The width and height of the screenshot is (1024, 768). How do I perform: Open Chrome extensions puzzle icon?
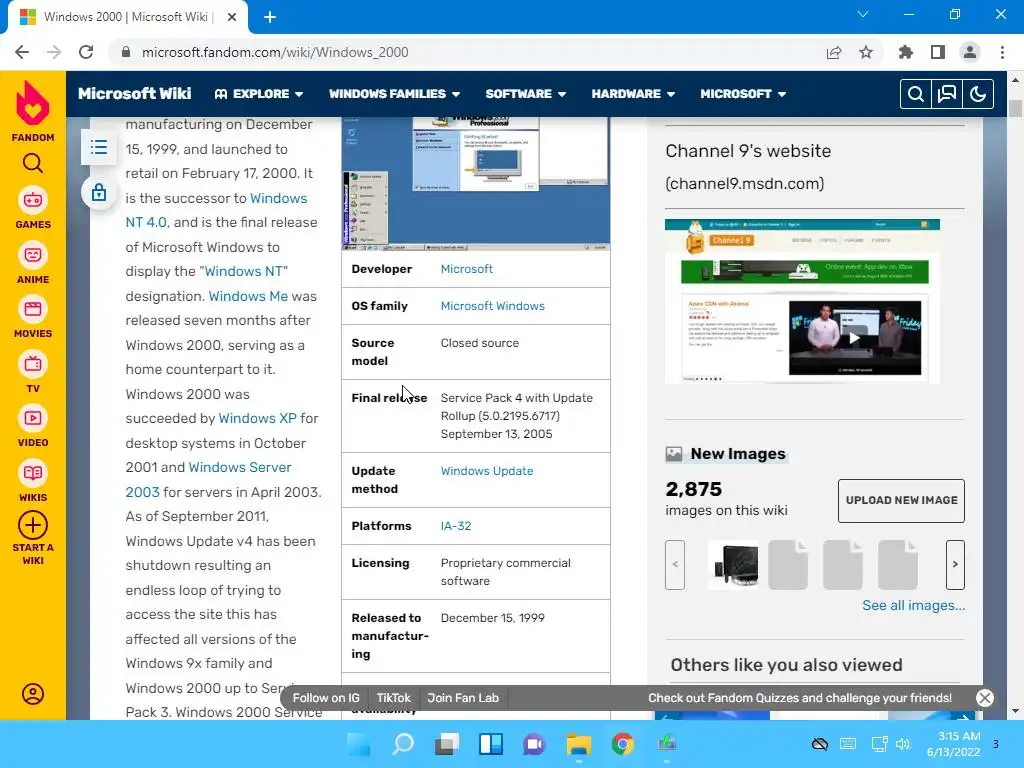click(906, 52)
